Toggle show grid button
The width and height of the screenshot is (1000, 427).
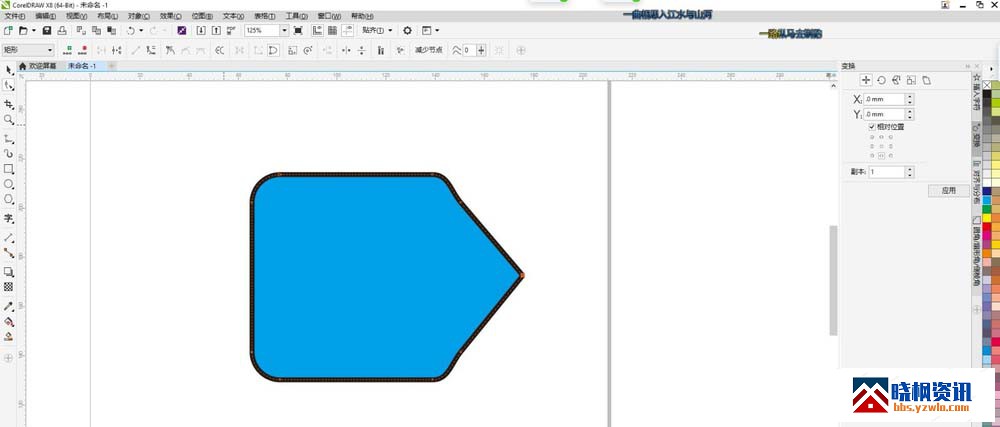click(332, 30)
